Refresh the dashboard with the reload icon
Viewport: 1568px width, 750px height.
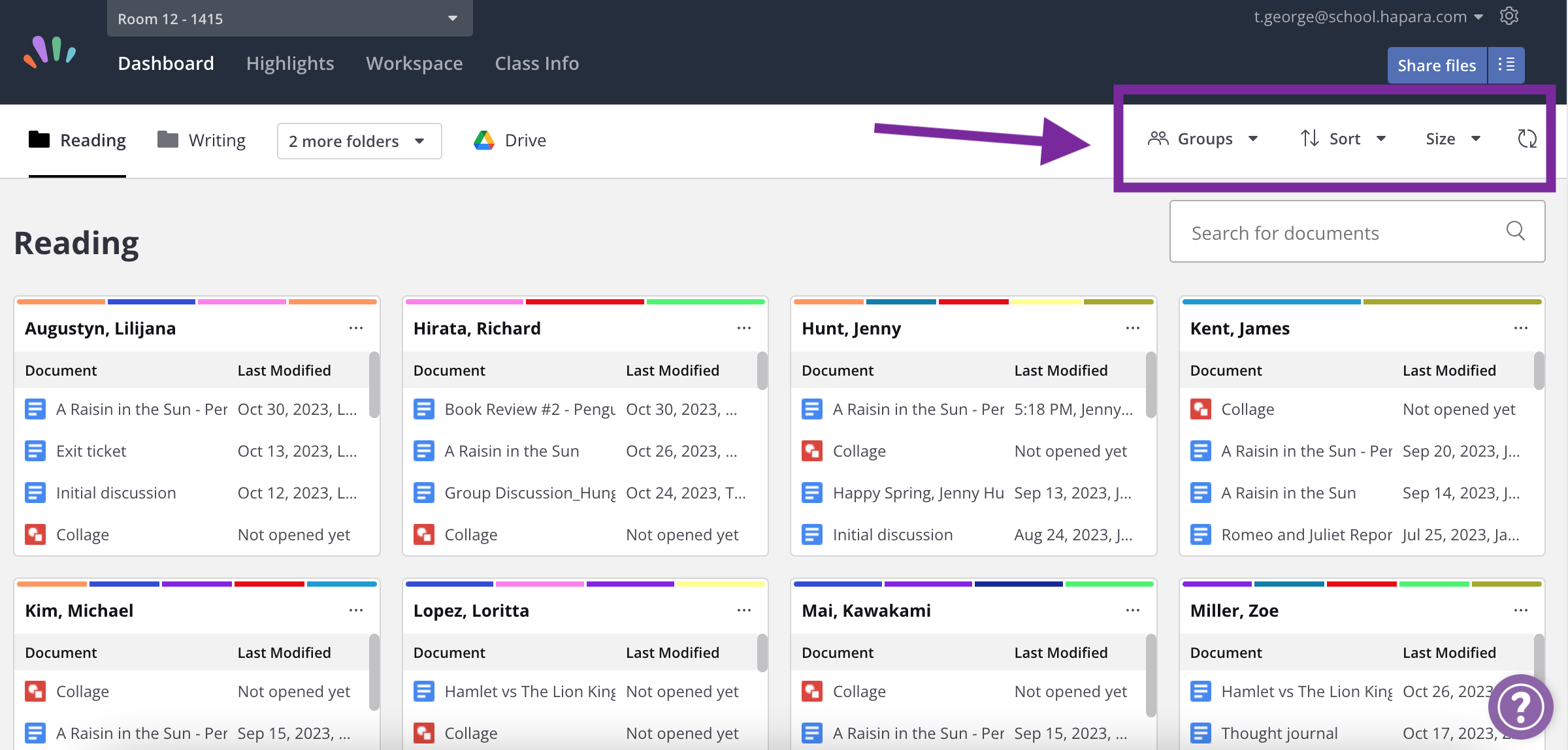[1527, 139]
